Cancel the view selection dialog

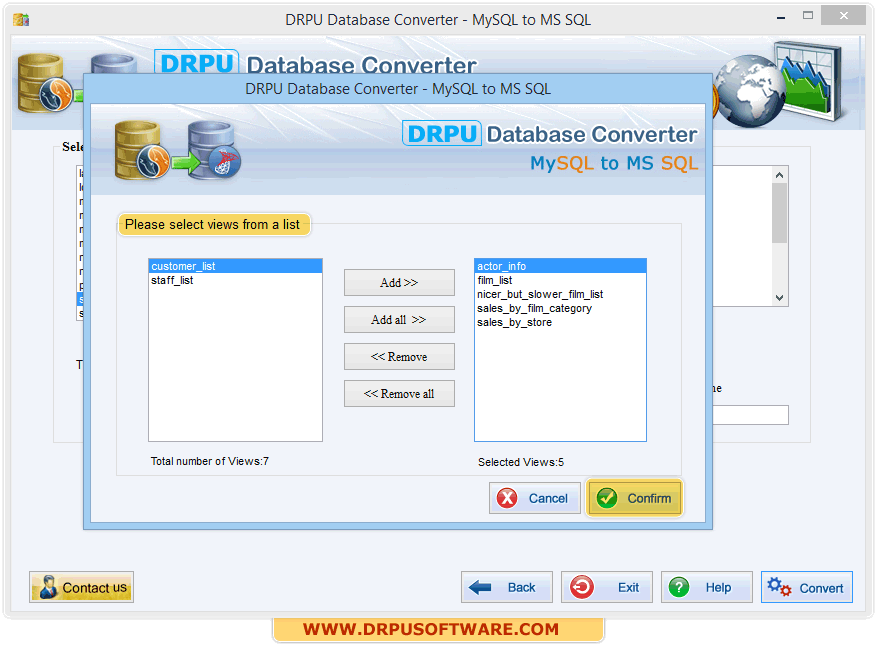coord(535,498)
